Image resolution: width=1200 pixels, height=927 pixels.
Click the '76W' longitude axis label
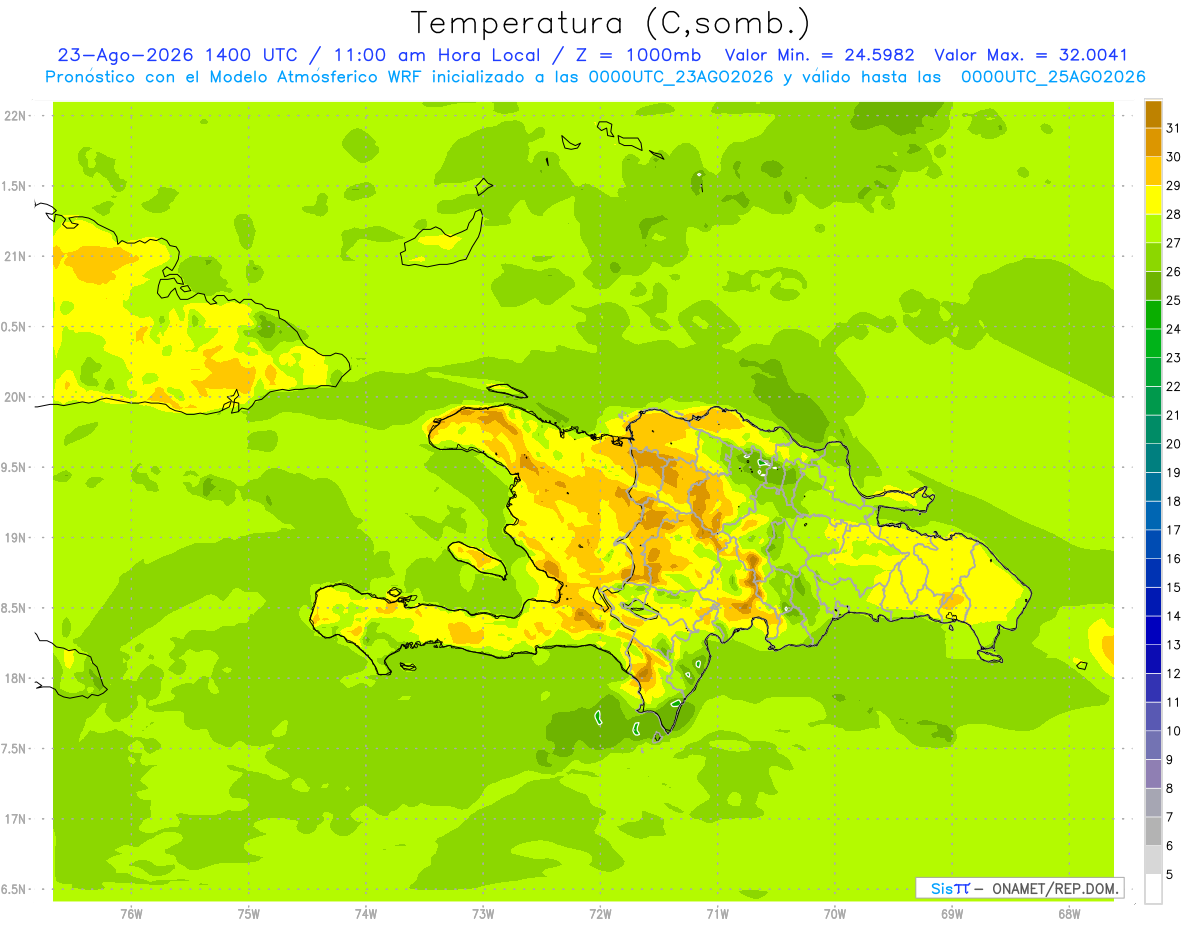131,914
